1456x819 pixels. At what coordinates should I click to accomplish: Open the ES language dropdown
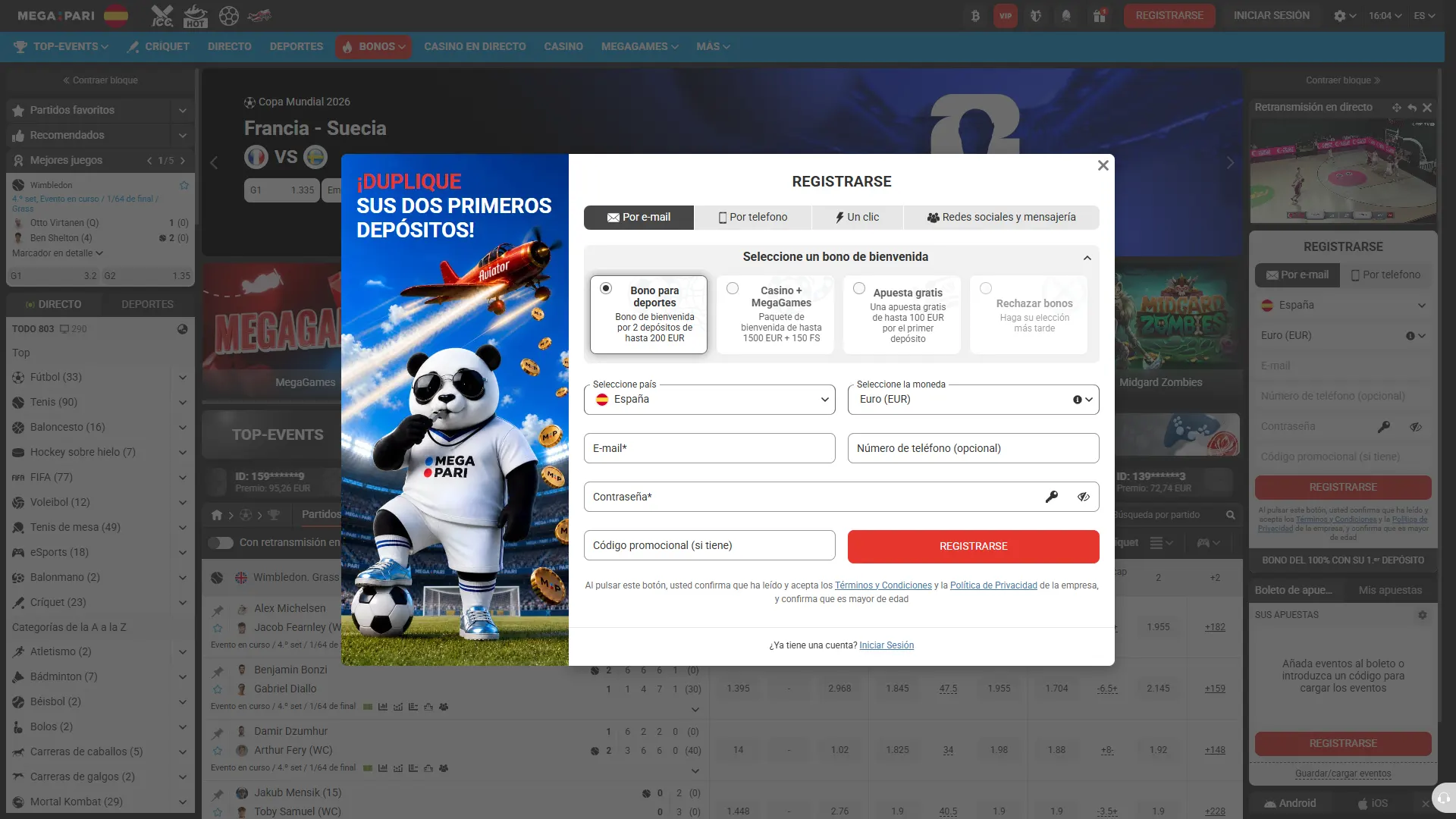click(x=1424, y=16)
